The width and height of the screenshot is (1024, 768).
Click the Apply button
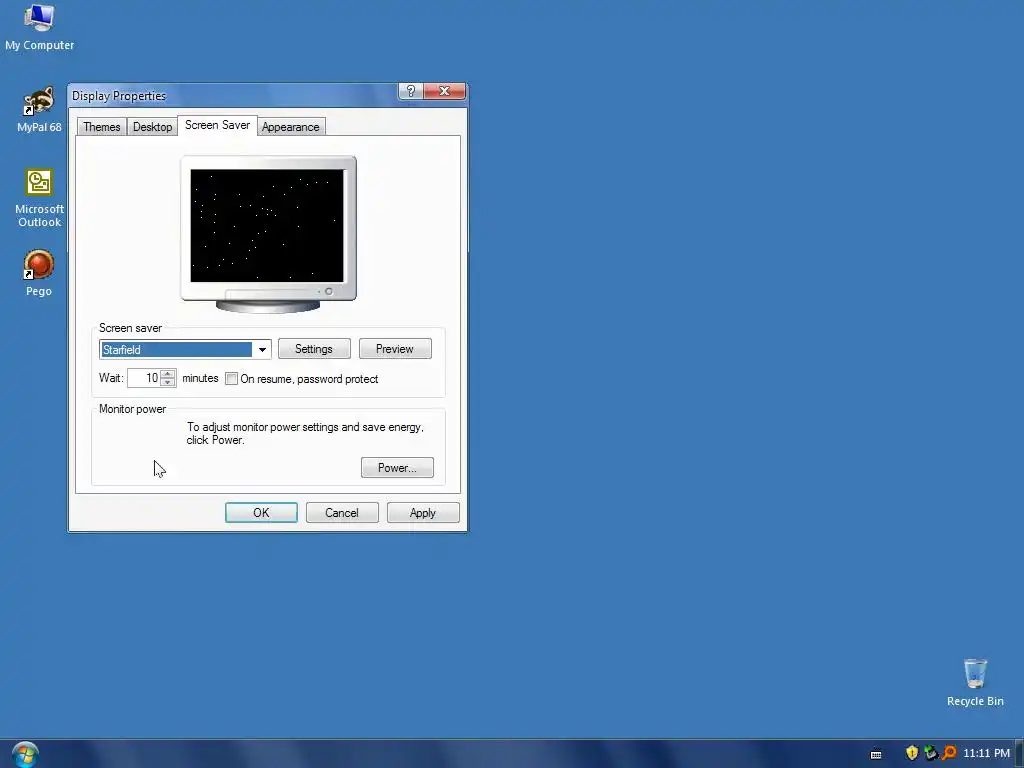pos(423,513)
